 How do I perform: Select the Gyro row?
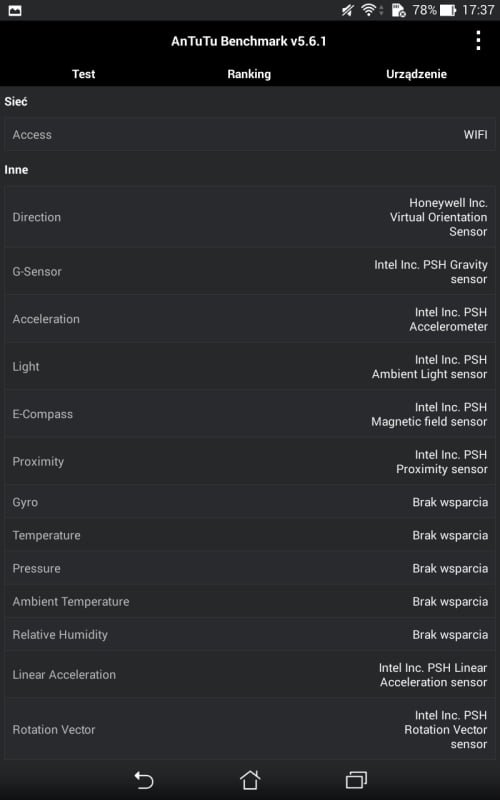pos(250,502)
